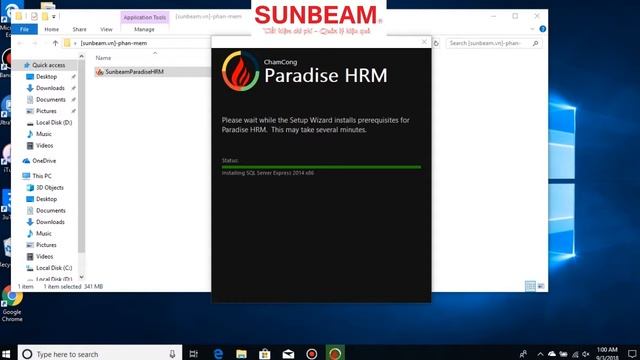Open the Explorer Help question mark icon
Image resolution: width=640 pixels, height=360 pixels.
[542, 29]
